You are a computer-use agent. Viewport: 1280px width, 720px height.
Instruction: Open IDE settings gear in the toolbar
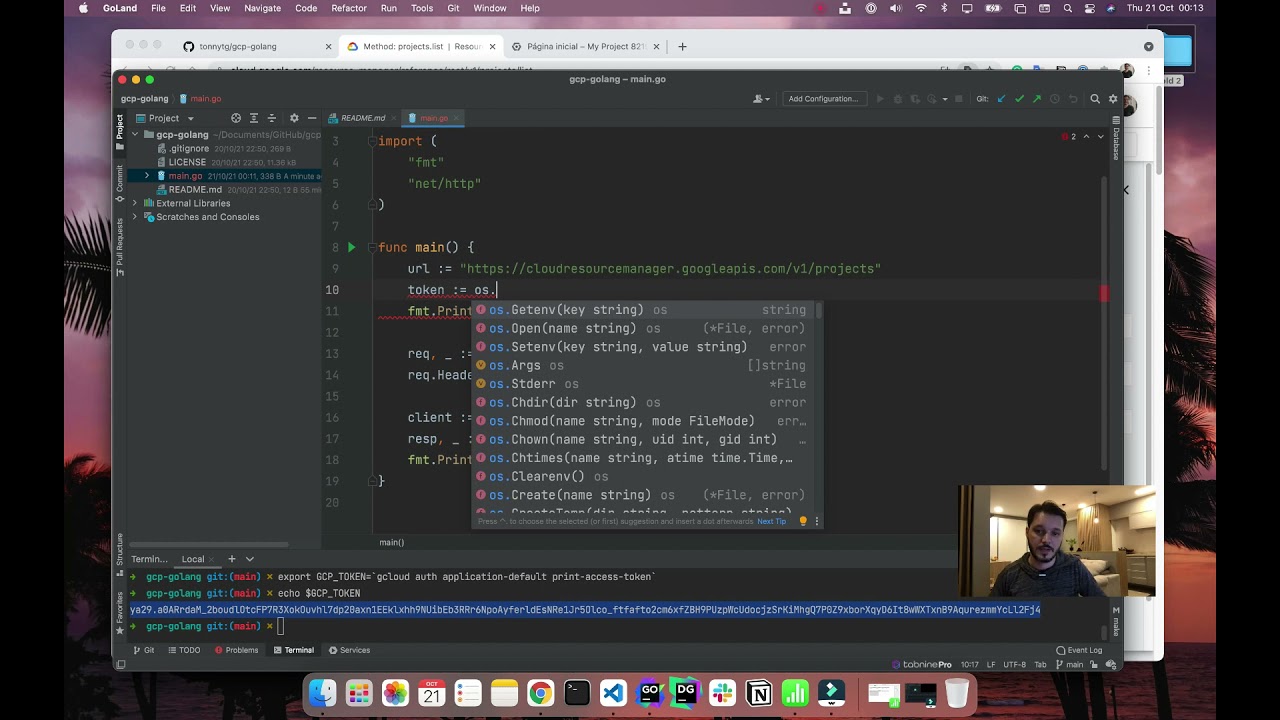[x=1113, y=99]
